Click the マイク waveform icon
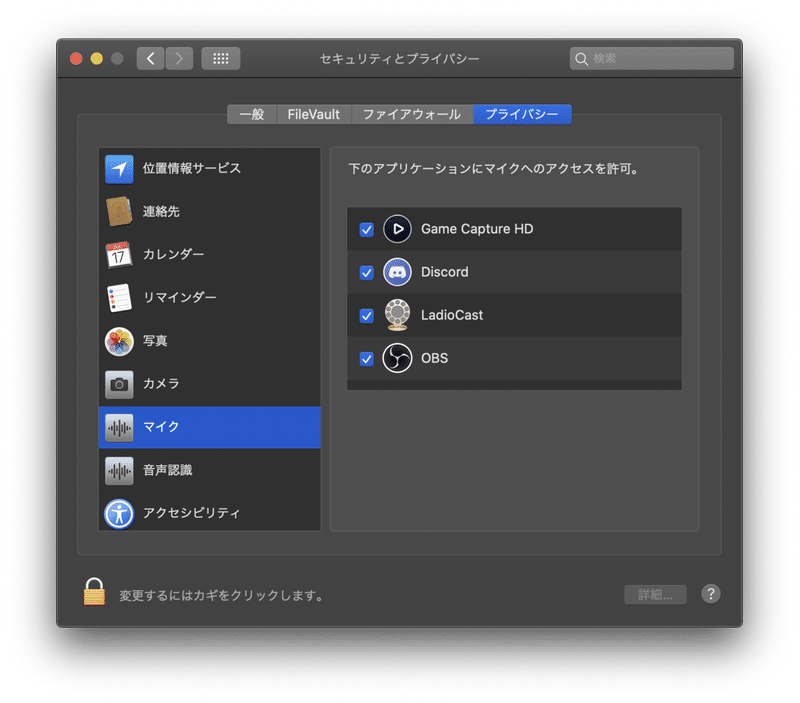Viewport: 800px width, 703px height. [x=119, y=428]
